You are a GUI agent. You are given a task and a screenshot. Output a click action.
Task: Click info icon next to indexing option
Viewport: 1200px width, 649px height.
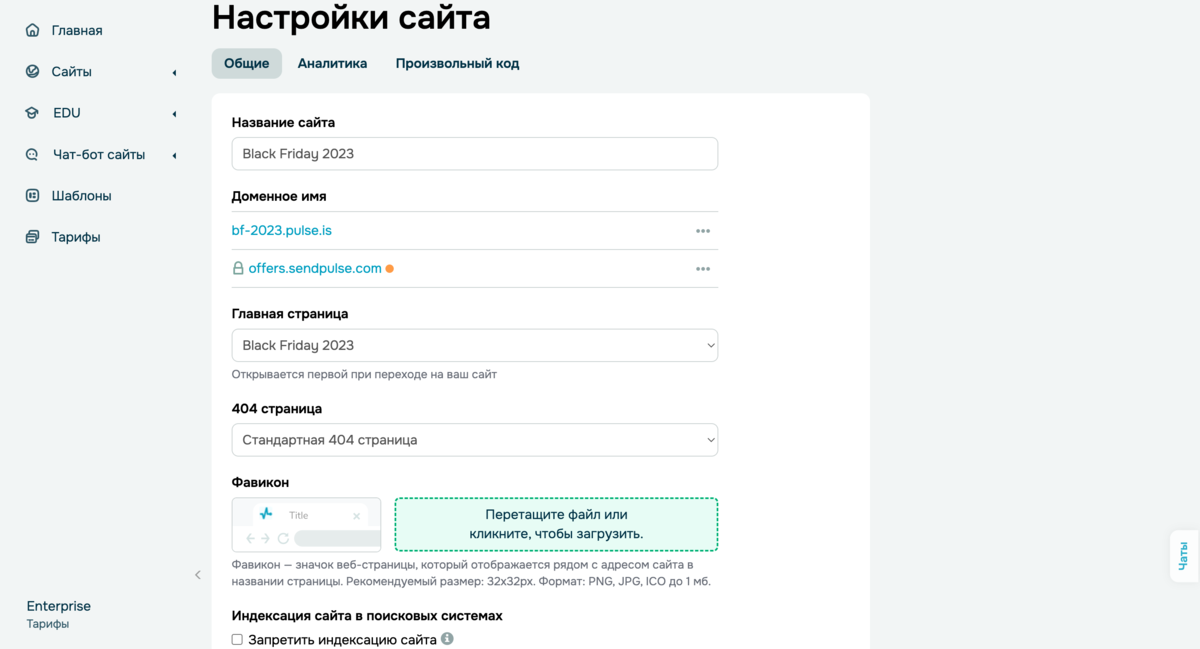click(x=448, y=639)
